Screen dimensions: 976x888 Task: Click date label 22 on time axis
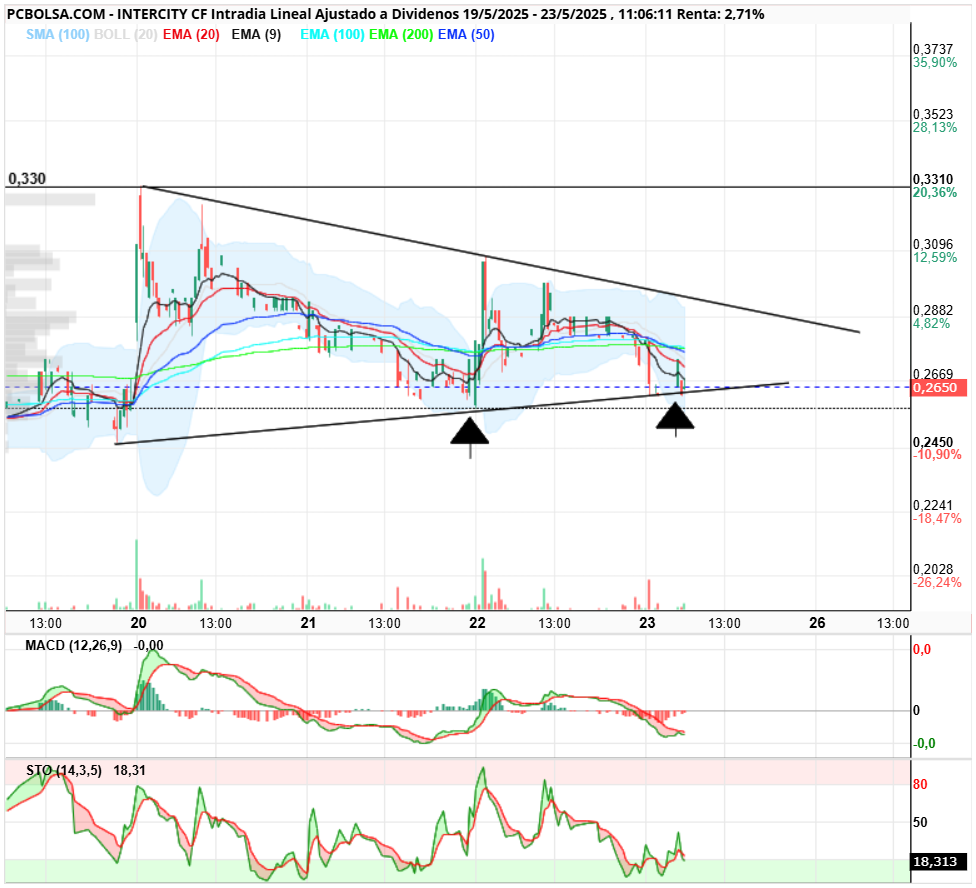[477, 623]
